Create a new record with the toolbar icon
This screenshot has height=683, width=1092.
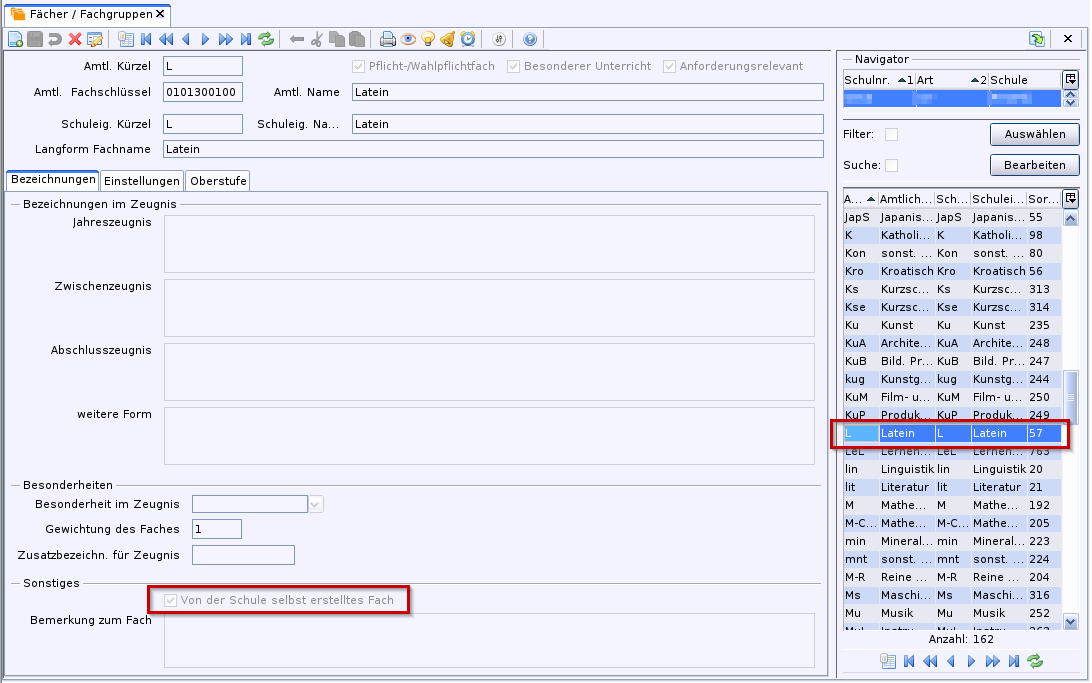tap(15, 39)
